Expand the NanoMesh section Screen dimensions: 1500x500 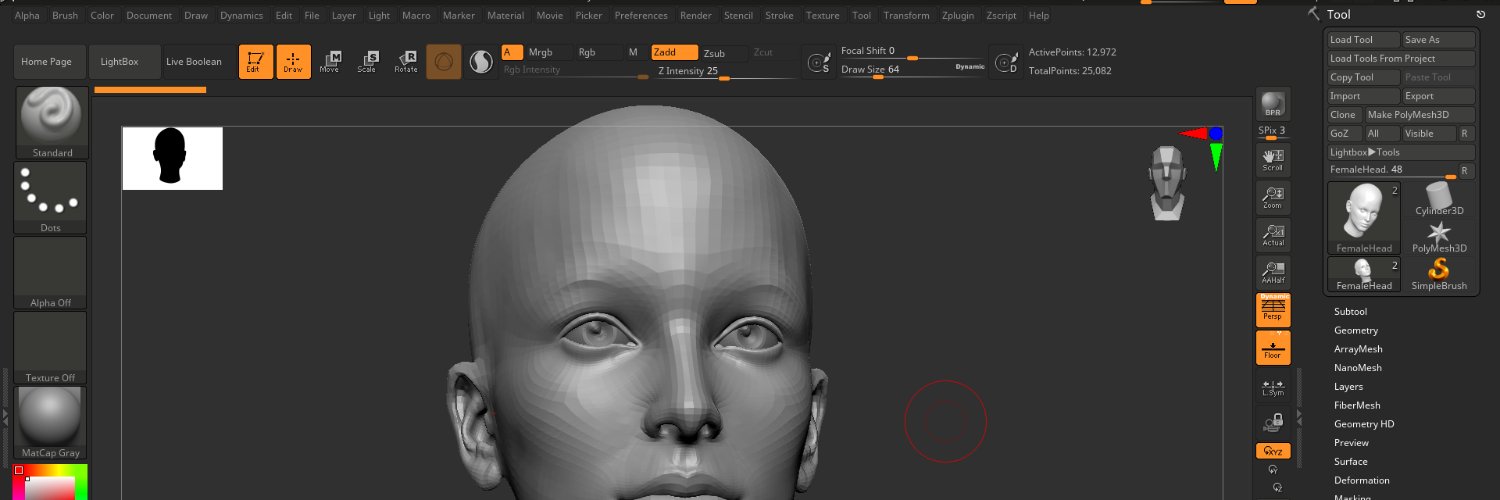[x=1358, y=368]
